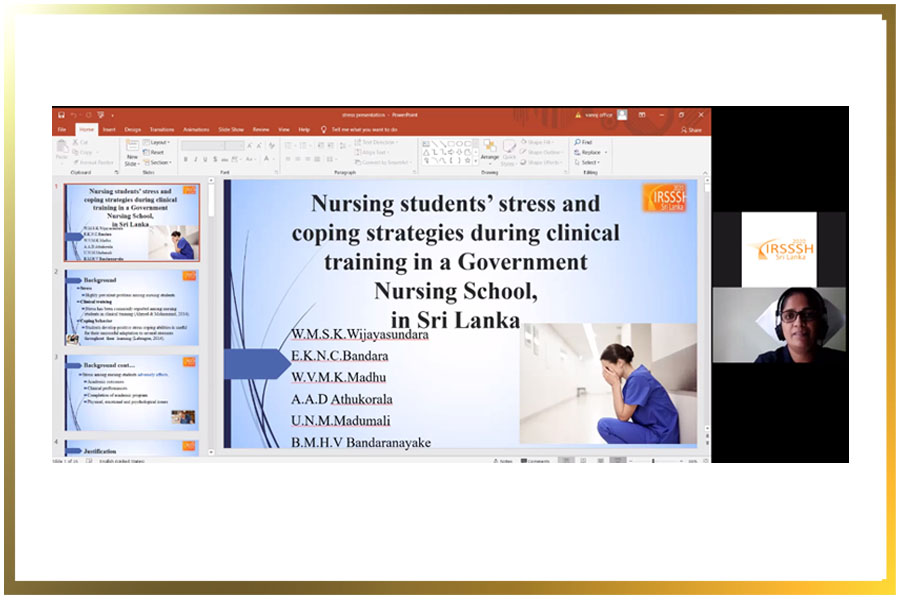Click the Redo icon in quick access toolbar
Screen dimensions: 900x600
[x=88, y=115]
